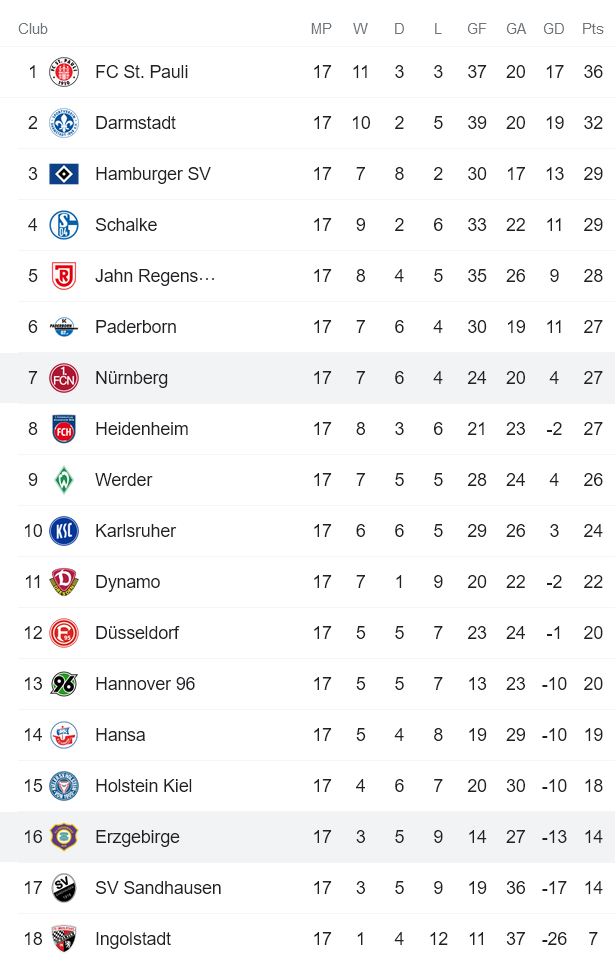Select the Holstein Kiel crest icon
Viewport: 615px width, 969px height.
pos(63,785)
